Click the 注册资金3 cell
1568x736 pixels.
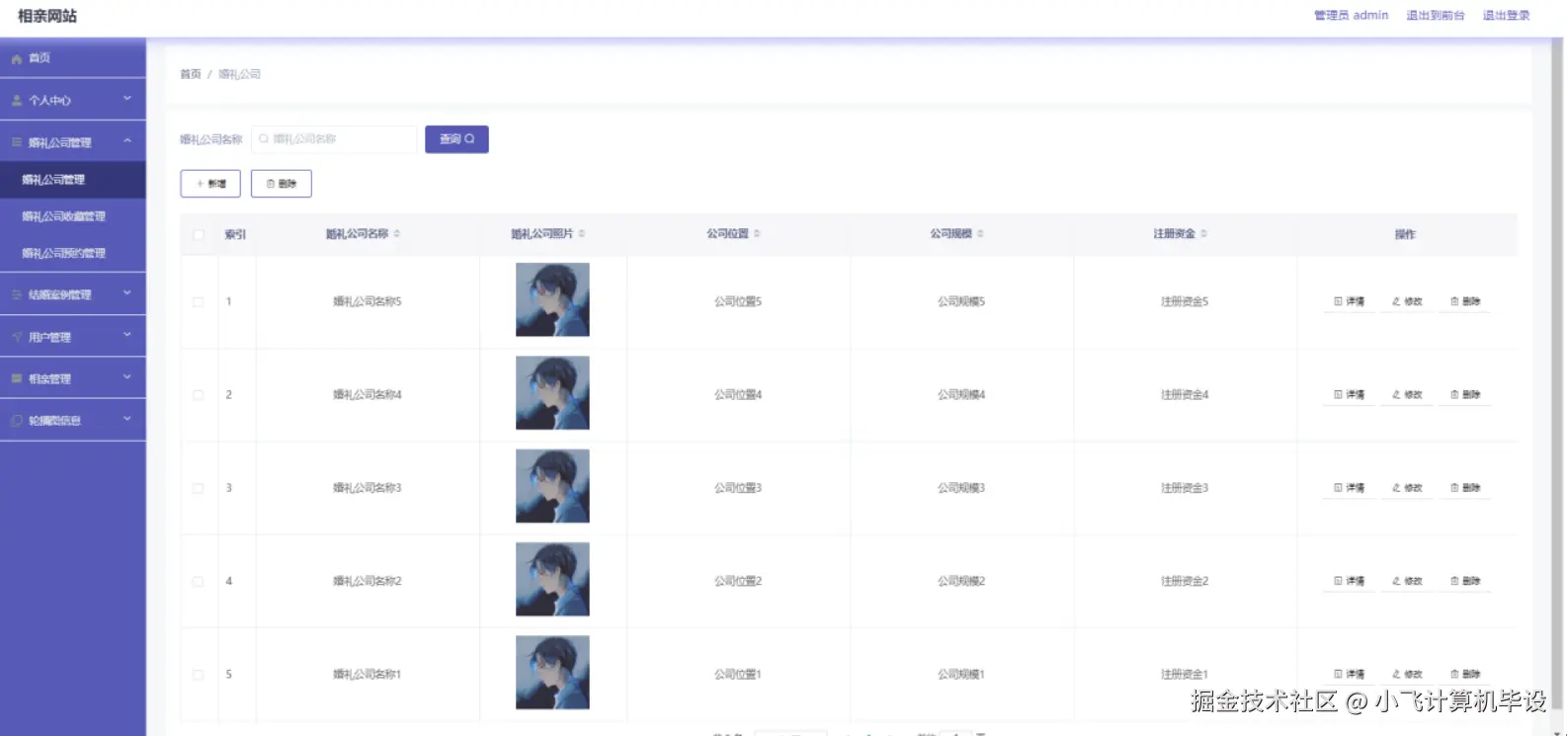point(1185,488)
